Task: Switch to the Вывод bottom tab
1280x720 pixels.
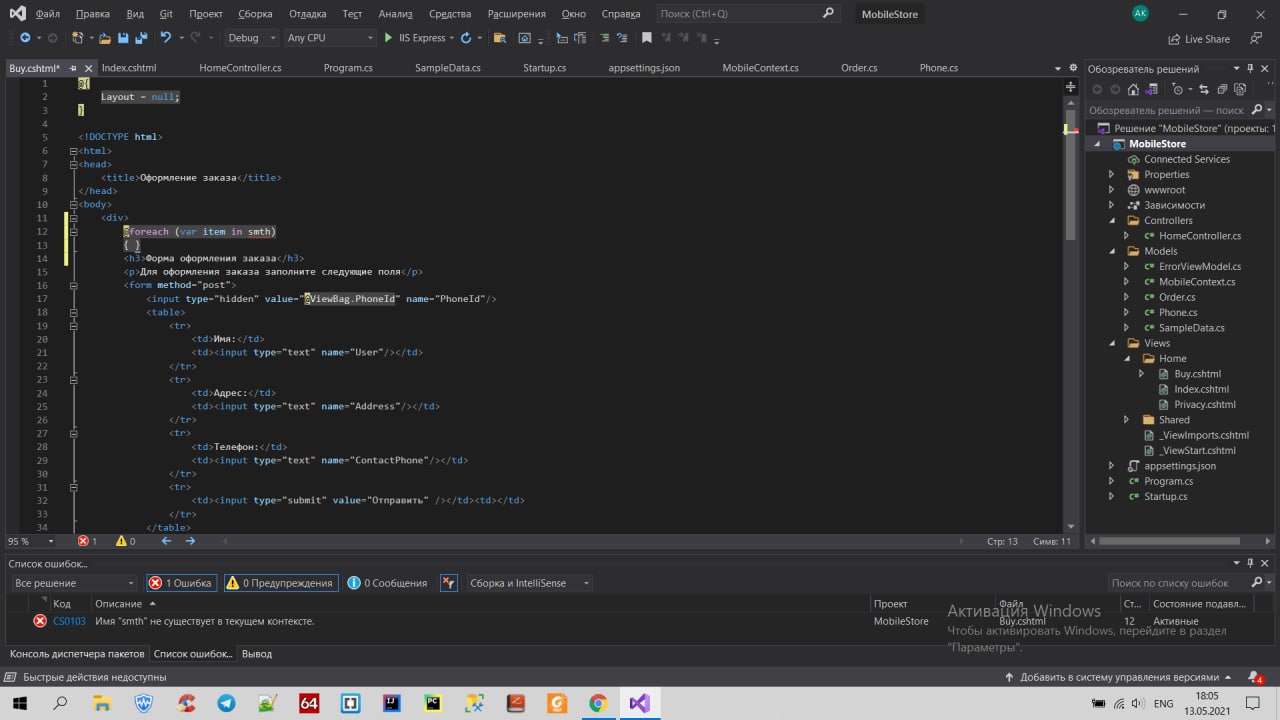Action: click(257, 654)
